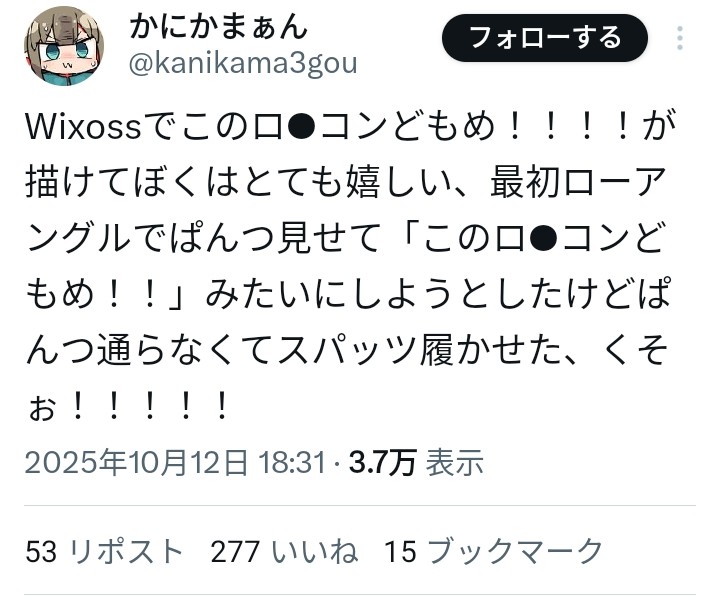The height and width of the screenshot is (598, 720).
Task: Show the 277 likes list
Action: 235,551
